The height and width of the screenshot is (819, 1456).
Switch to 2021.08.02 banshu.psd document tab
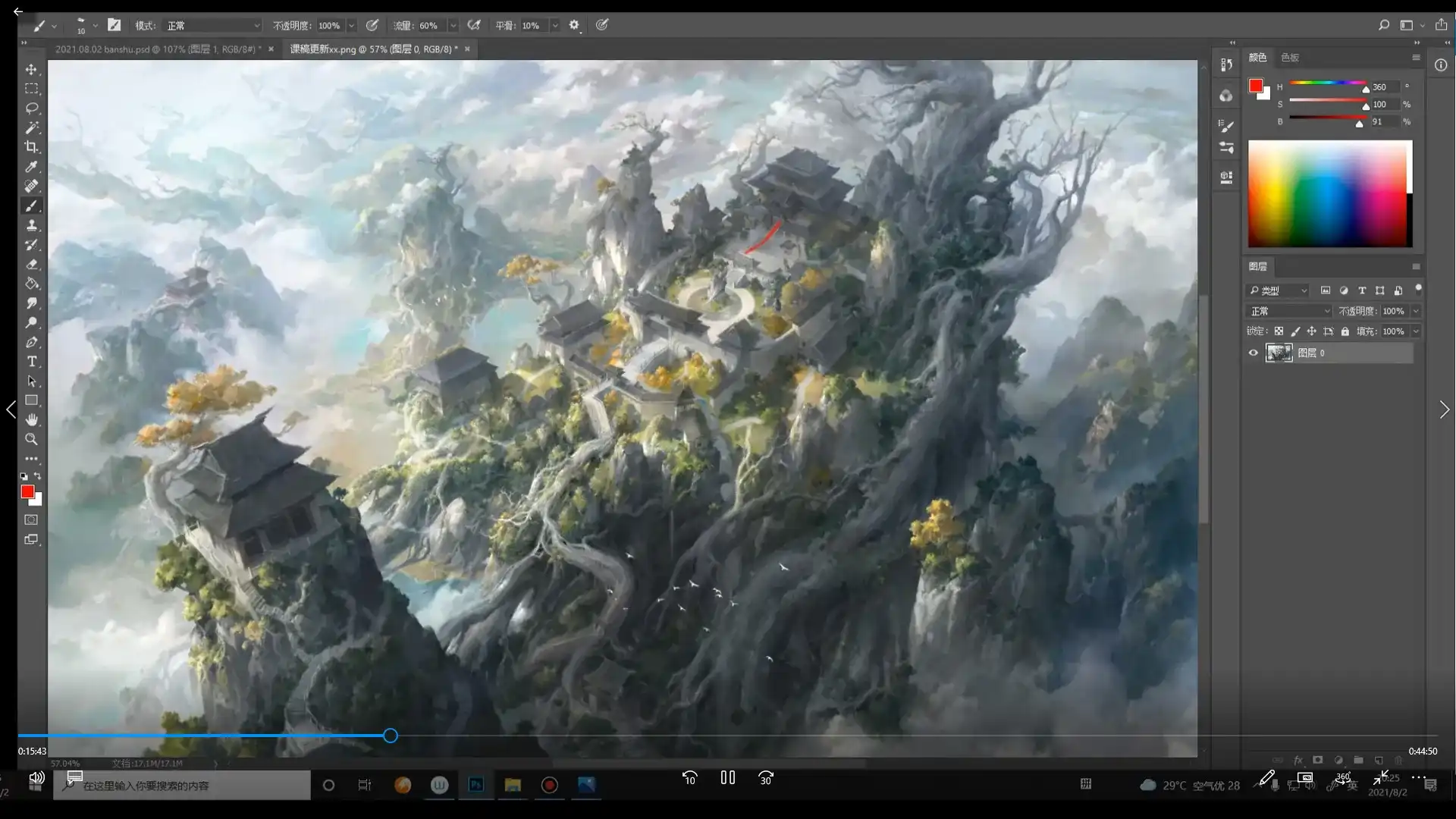tap(155, 49)
